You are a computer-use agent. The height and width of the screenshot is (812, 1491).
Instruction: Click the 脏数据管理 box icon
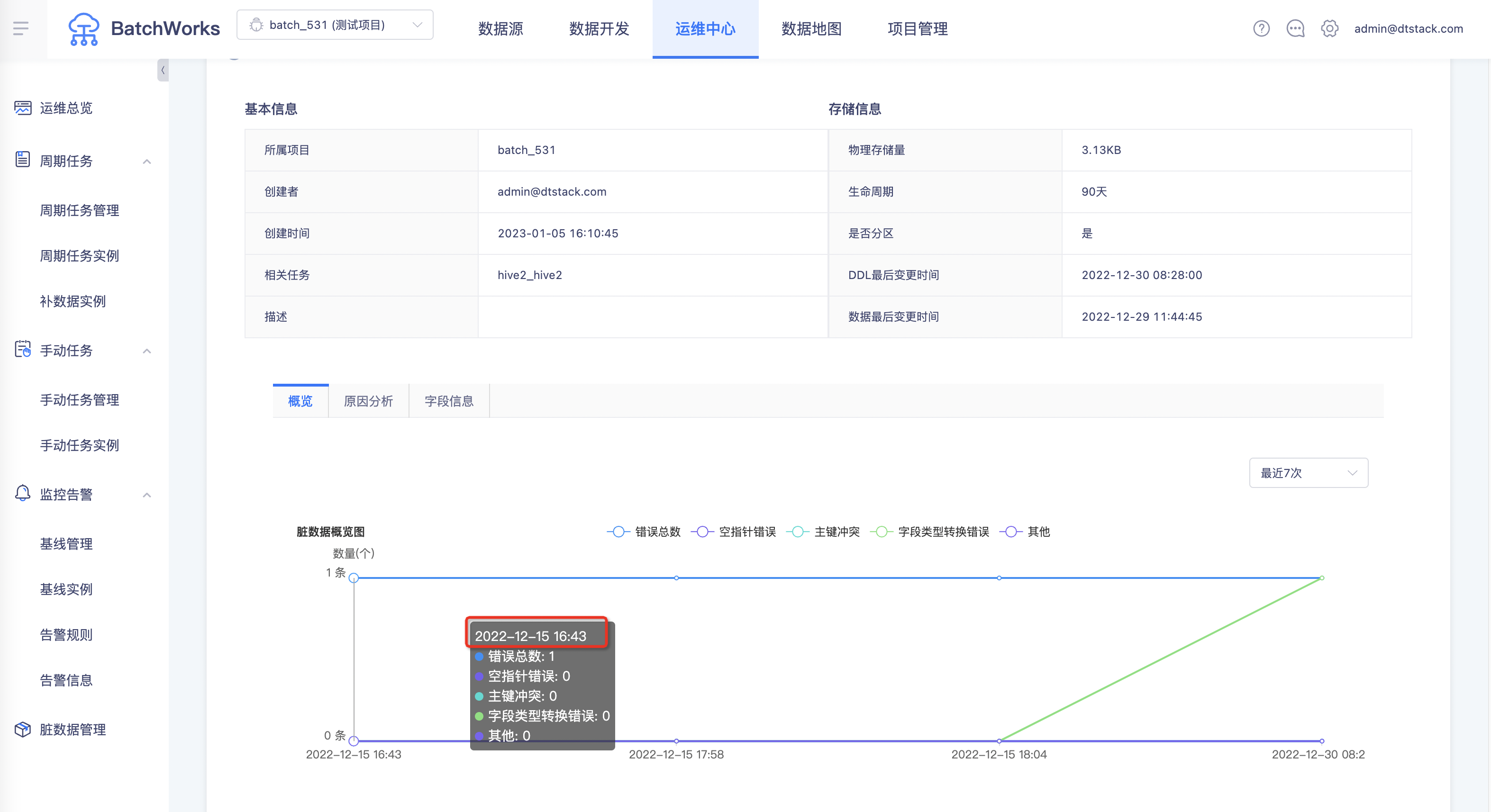(23, 729)
